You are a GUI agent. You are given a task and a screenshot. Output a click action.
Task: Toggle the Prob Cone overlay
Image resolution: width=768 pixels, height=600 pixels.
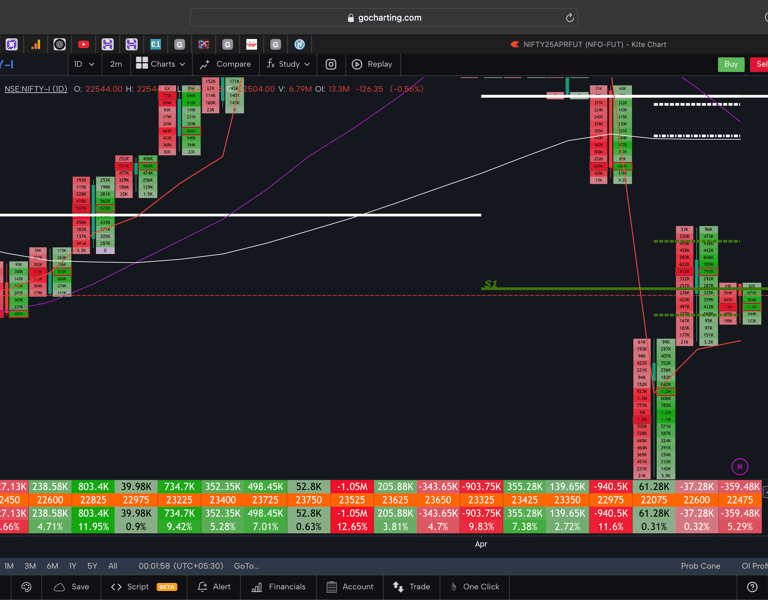pos(700,566)
